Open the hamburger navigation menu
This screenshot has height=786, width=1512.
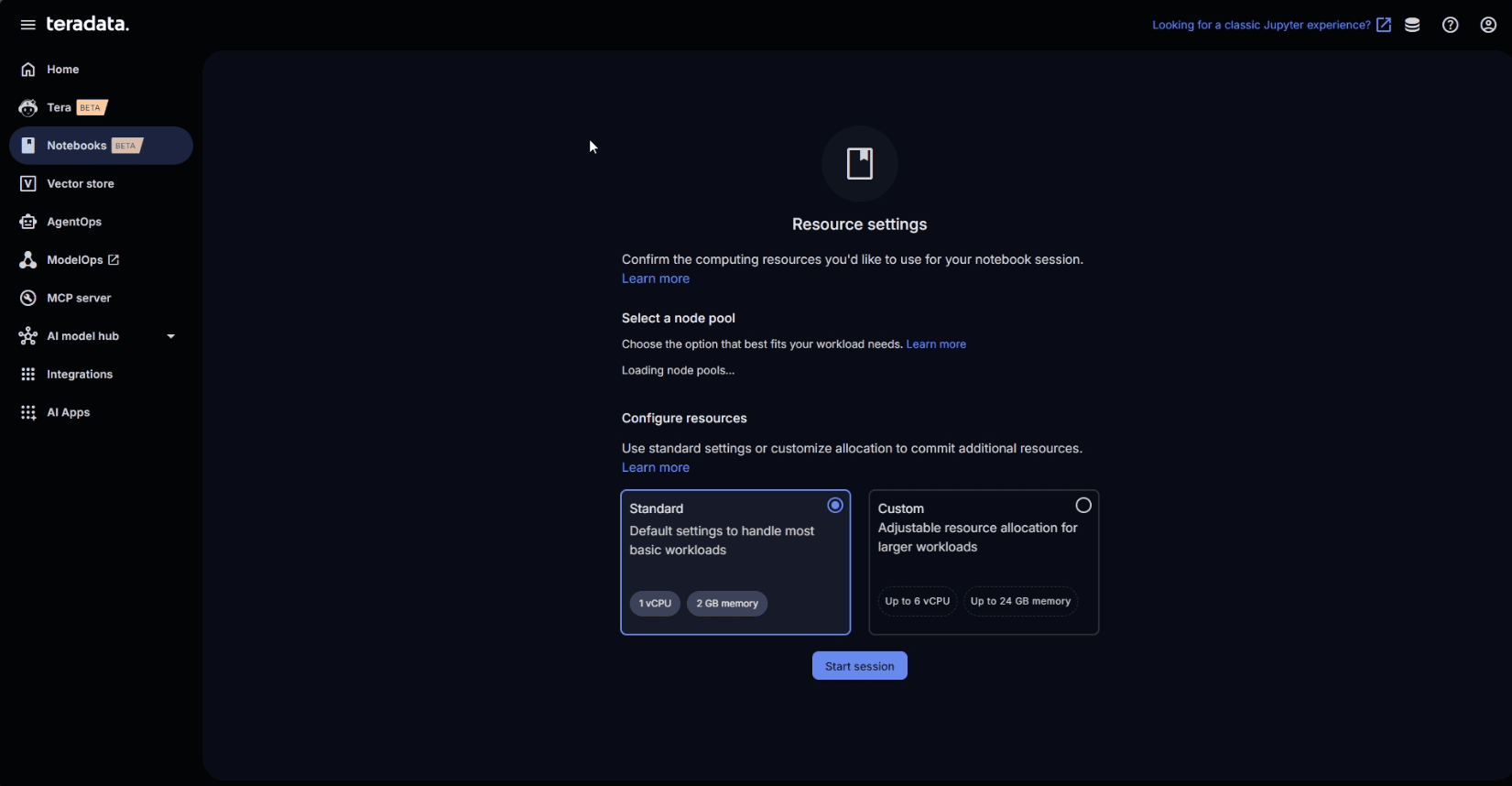pos(28,25)
